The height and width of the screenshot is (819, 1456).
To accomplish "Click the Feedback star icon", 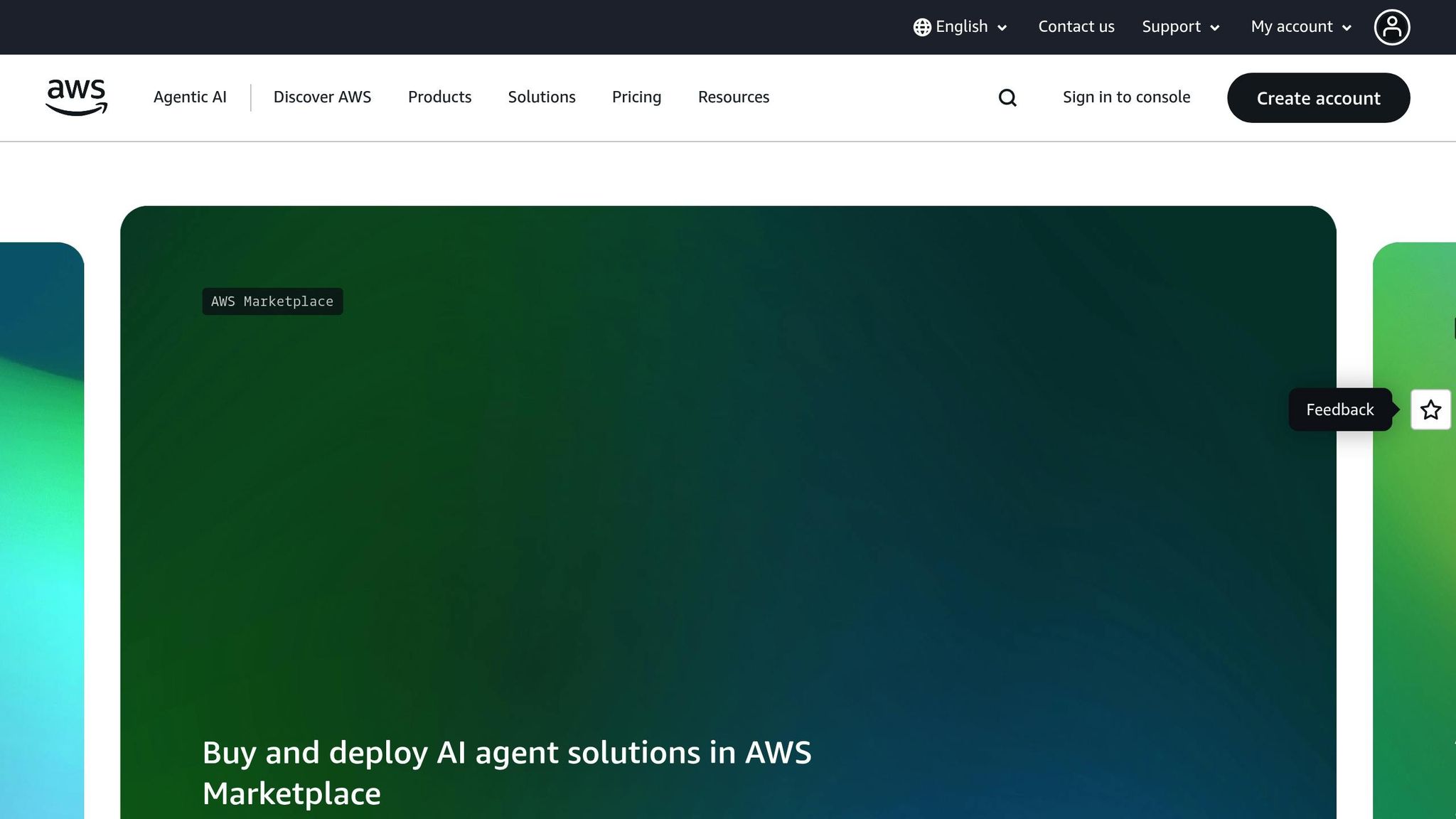I will coord(1430,409).
